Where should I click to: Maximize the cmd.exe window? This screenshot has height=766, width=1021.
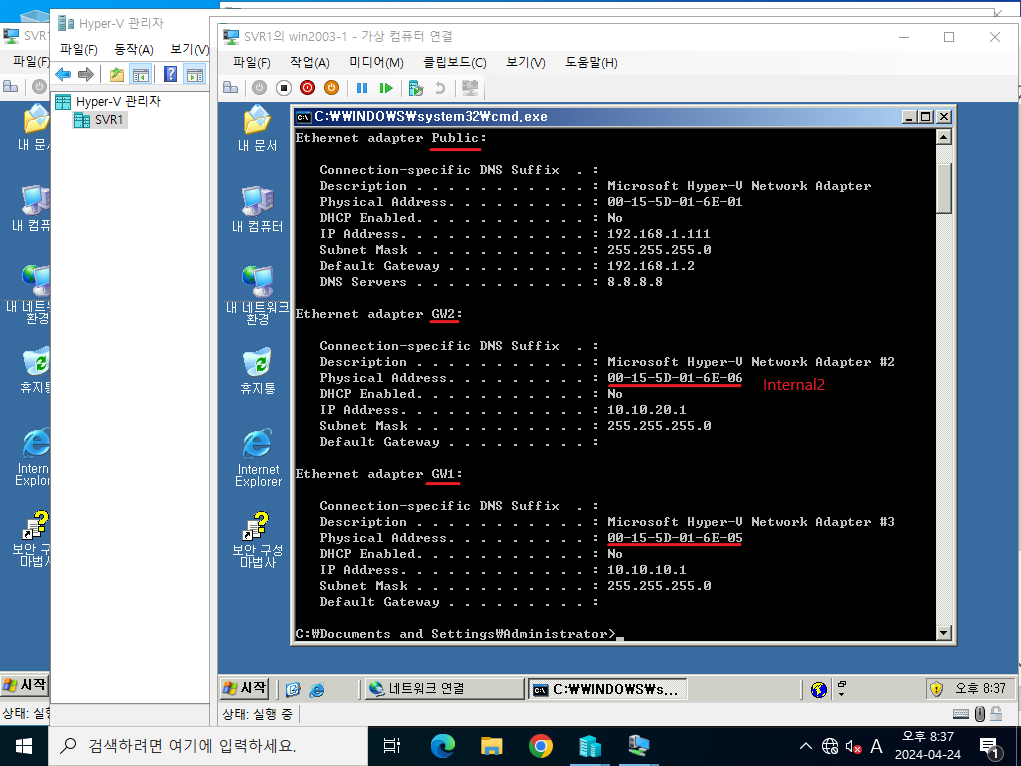point(926,117)
